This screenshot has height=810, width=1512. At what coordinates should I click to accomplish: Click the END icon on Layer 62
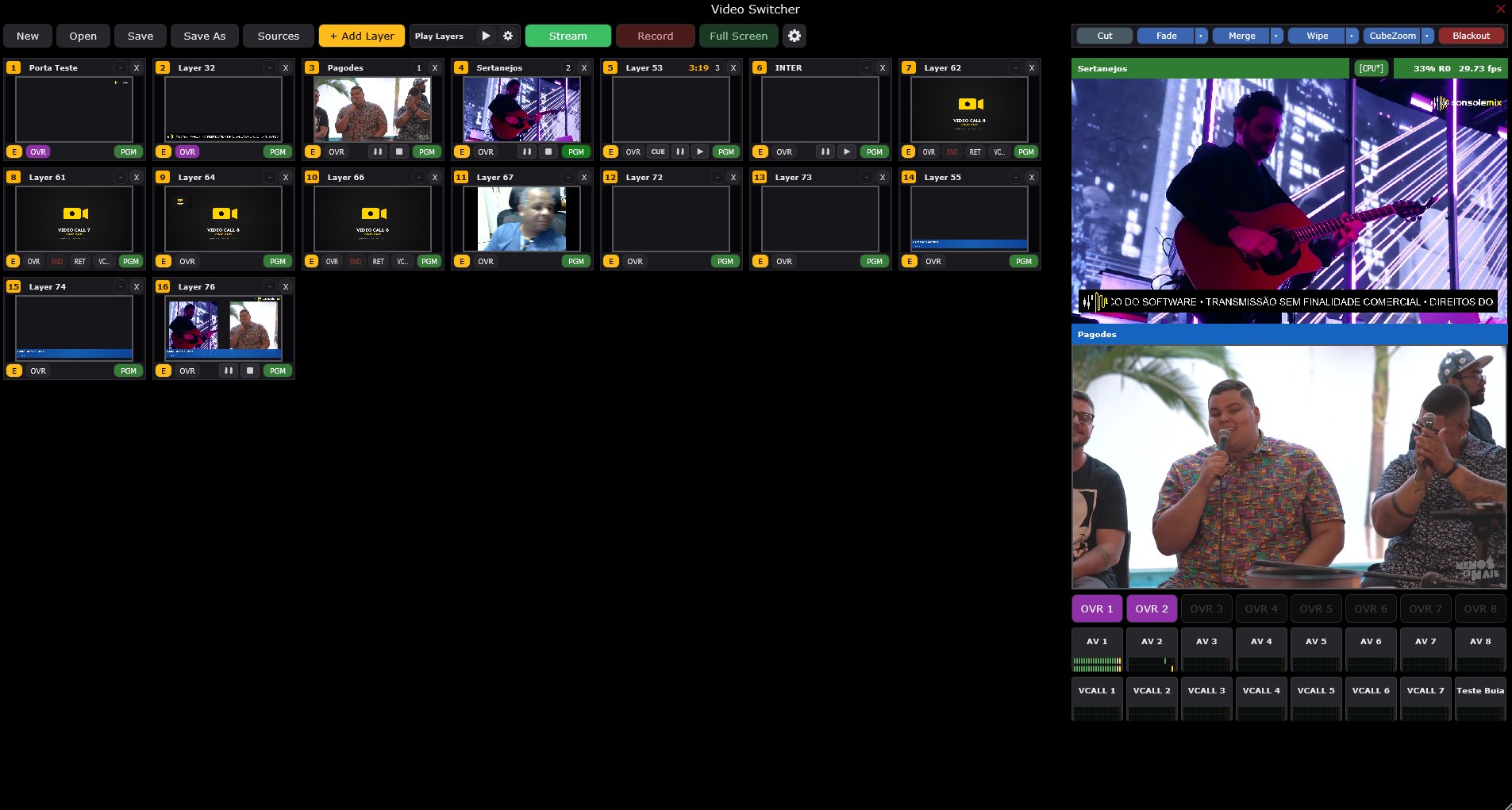coord(952,152)
